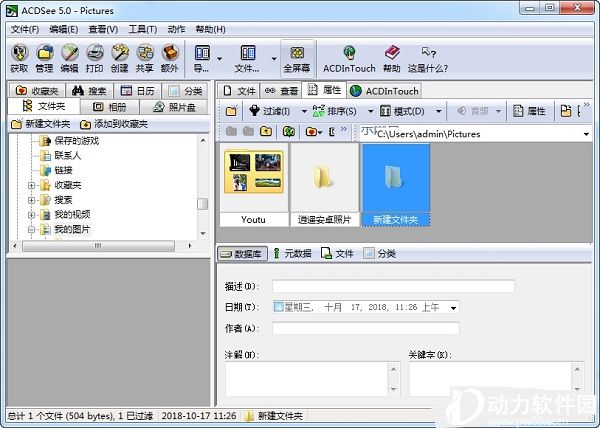The height and width of the screenshot is (428, 600).
Task: Switch to the 相册 tab
Action: 110,107
